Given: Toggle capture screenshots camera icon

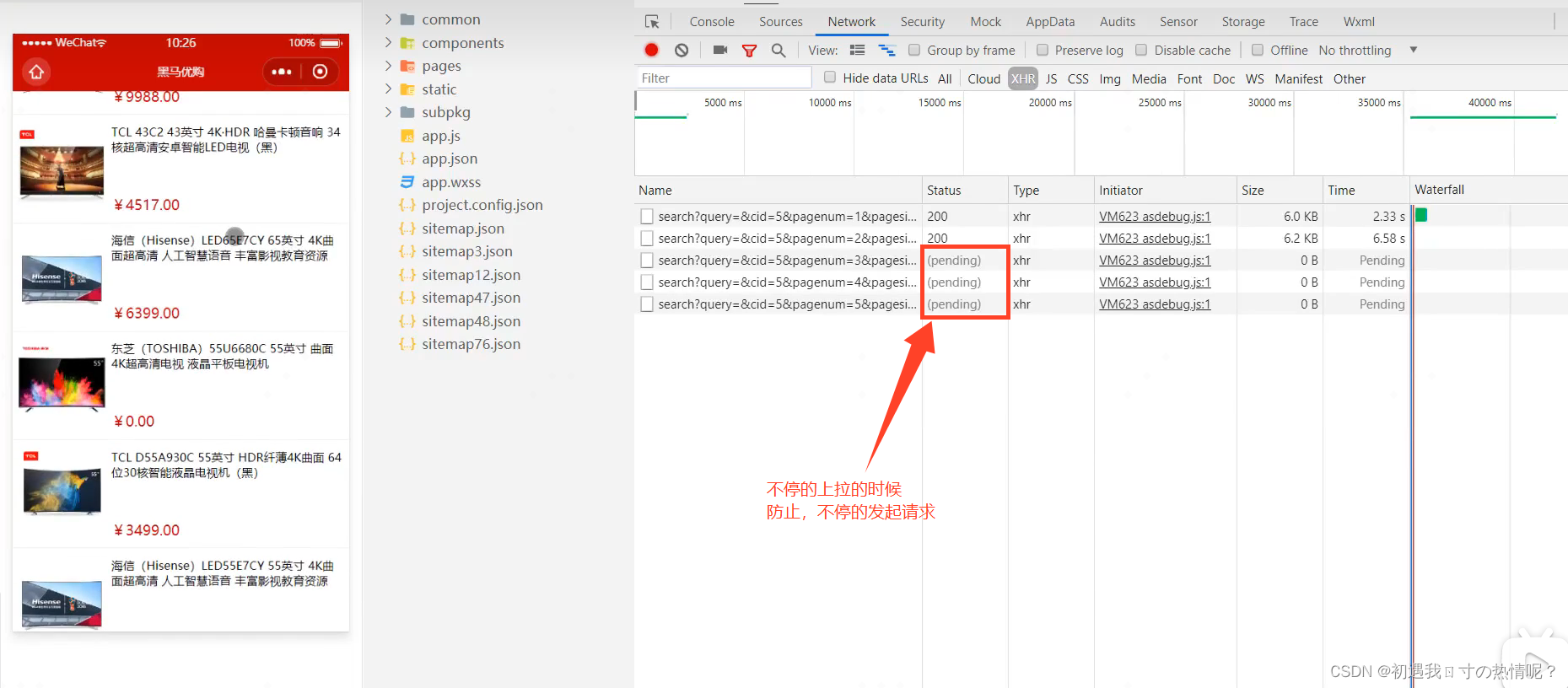Looking at the screenshot, I should pyautogui.click(x=720, y=51).
